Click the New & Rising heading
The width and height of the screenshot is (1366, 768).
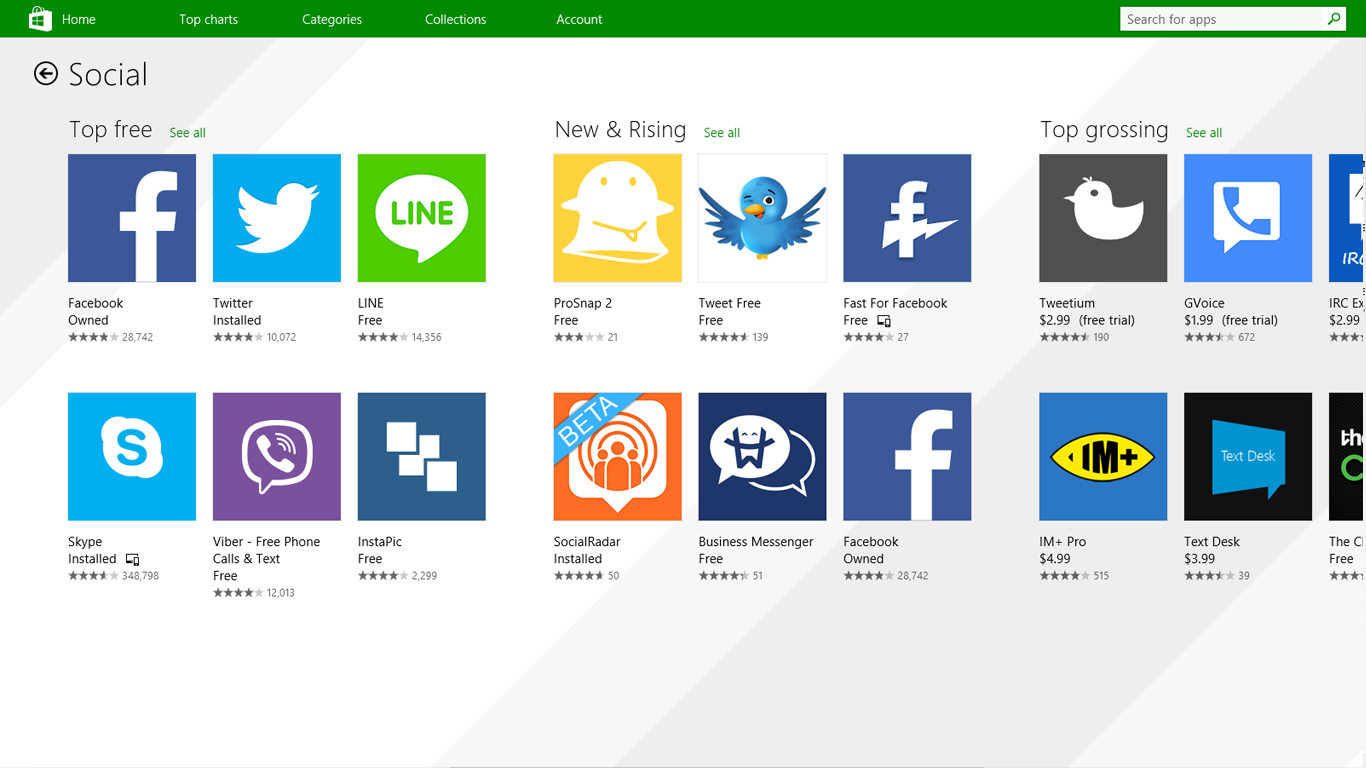point(620,130)
